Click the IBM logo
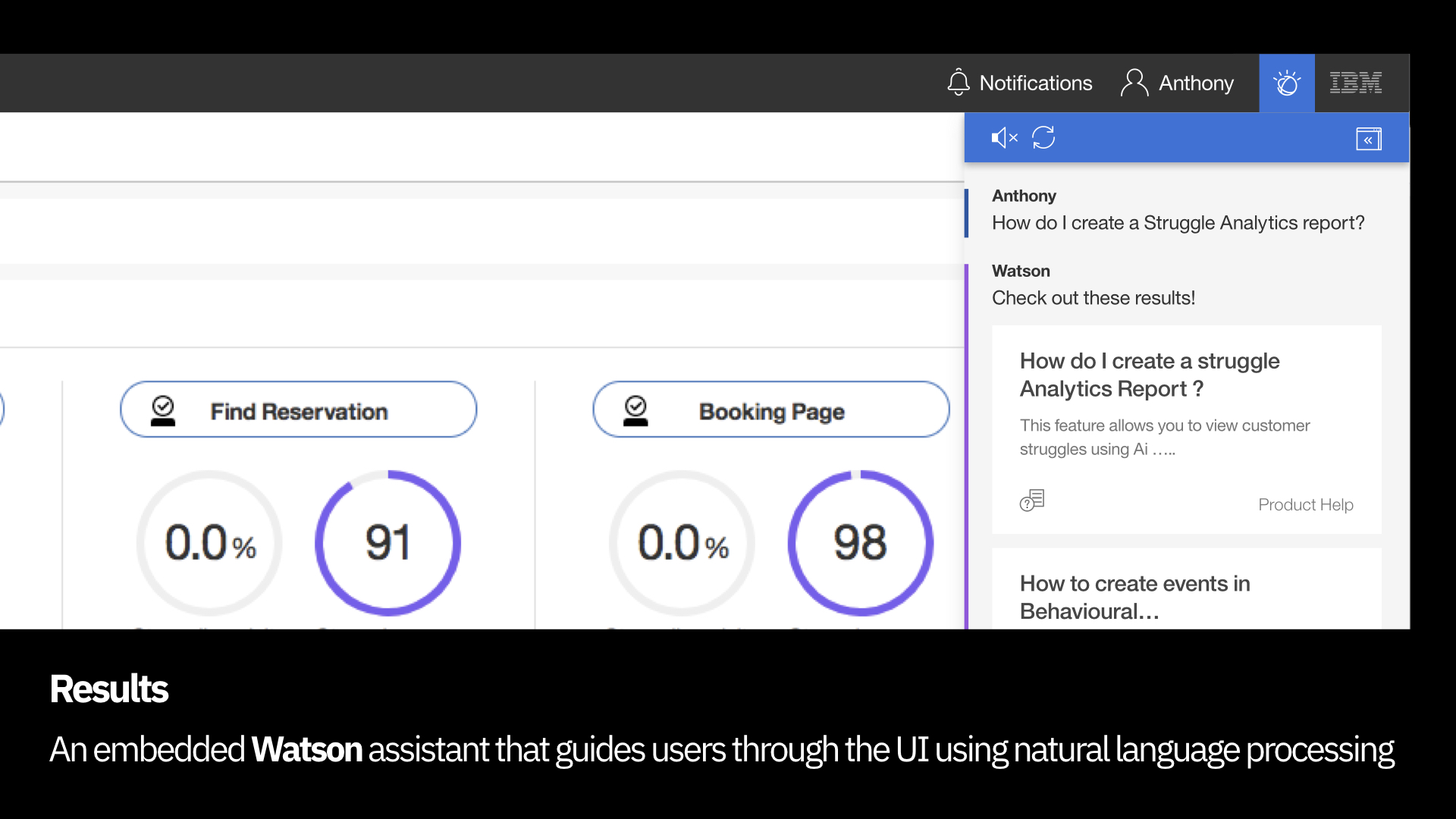The width and height of the screenshot is (1456, 819). (1356, 83)
